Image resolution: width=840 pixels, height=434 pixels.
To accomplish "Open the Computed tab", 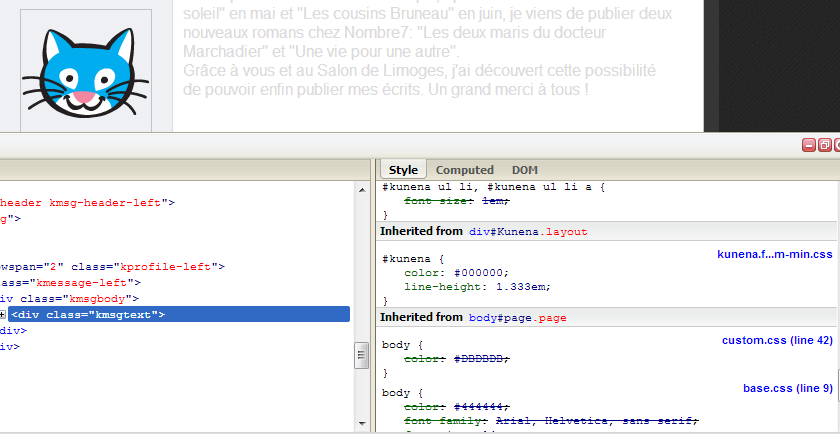I will pos(465,170).
